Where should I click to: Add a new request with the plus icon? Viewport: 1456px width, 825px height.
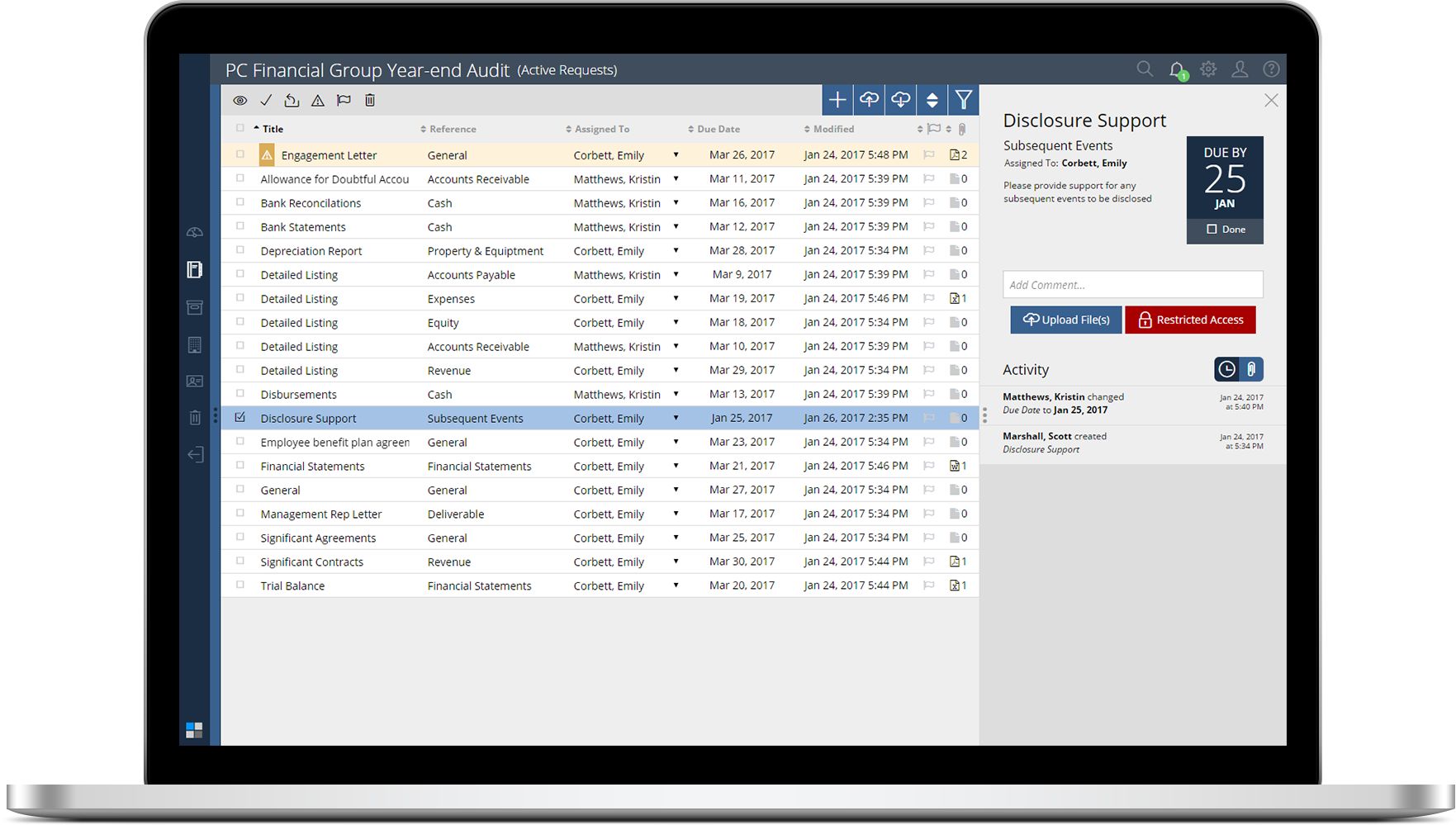pos(837,99)
